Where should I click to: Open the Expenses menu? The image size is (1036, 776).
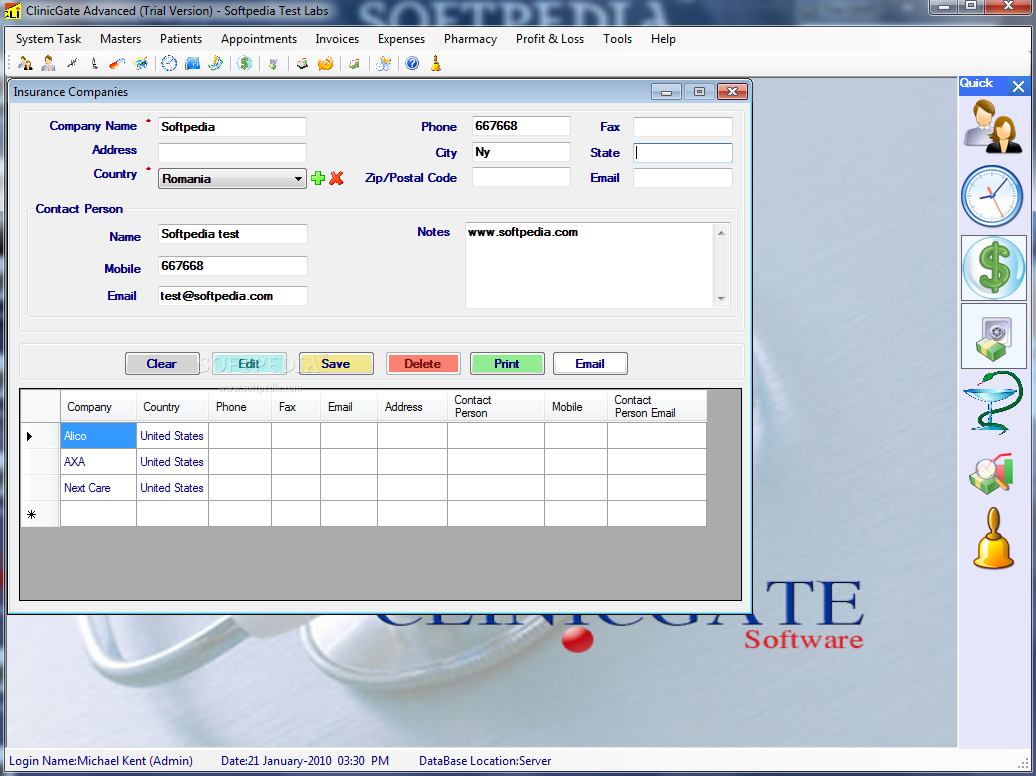[401, 39]
